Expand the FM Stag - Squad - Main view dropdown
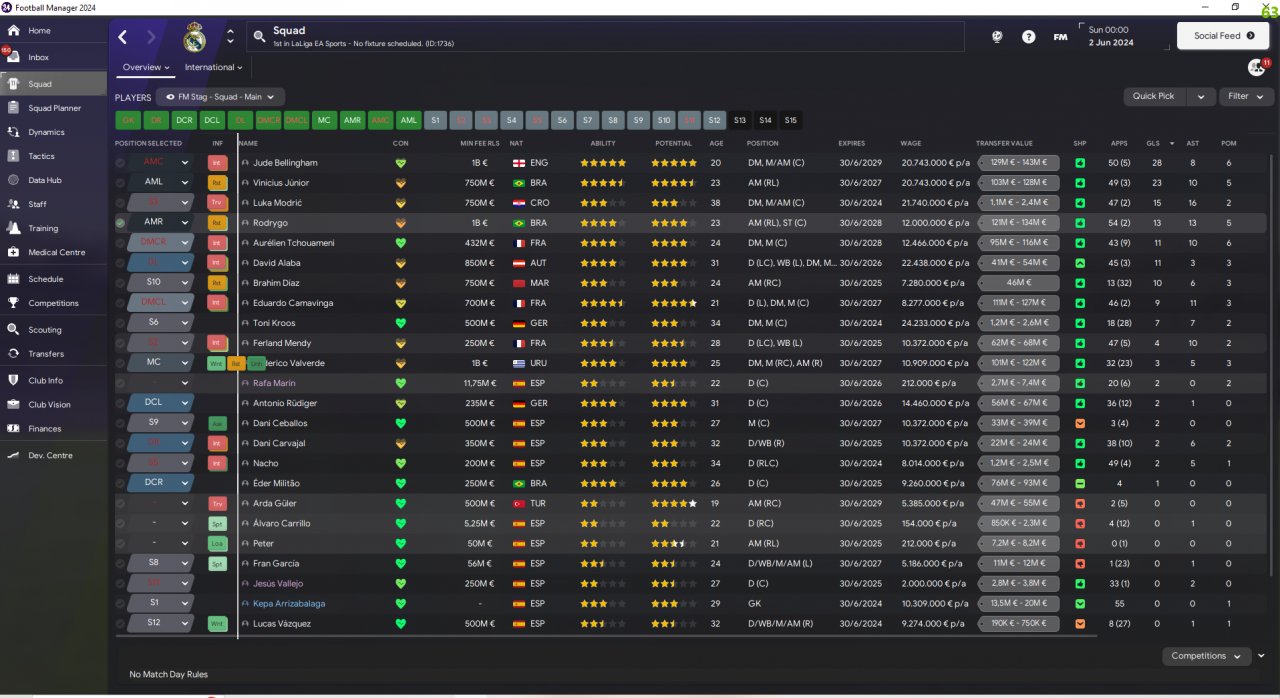 pyautogui.click(x=221, y=97)
